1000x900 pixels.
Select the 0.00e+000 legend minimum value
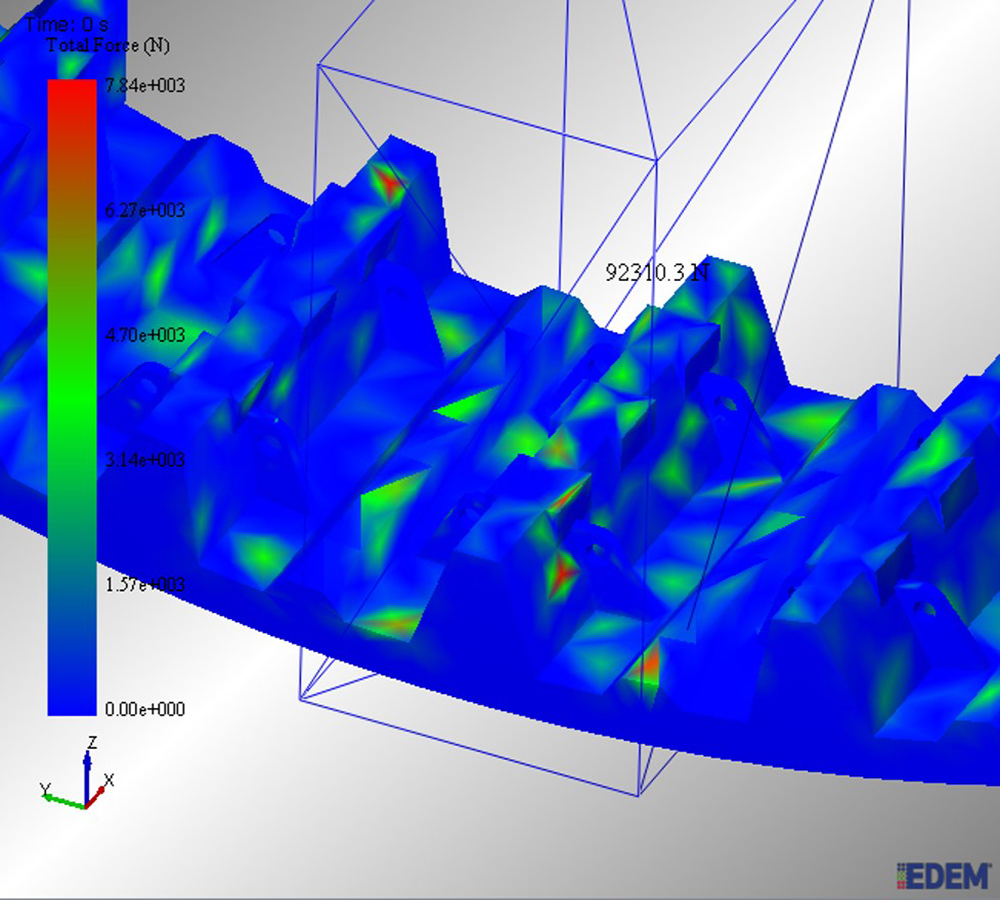pos(145,709)
